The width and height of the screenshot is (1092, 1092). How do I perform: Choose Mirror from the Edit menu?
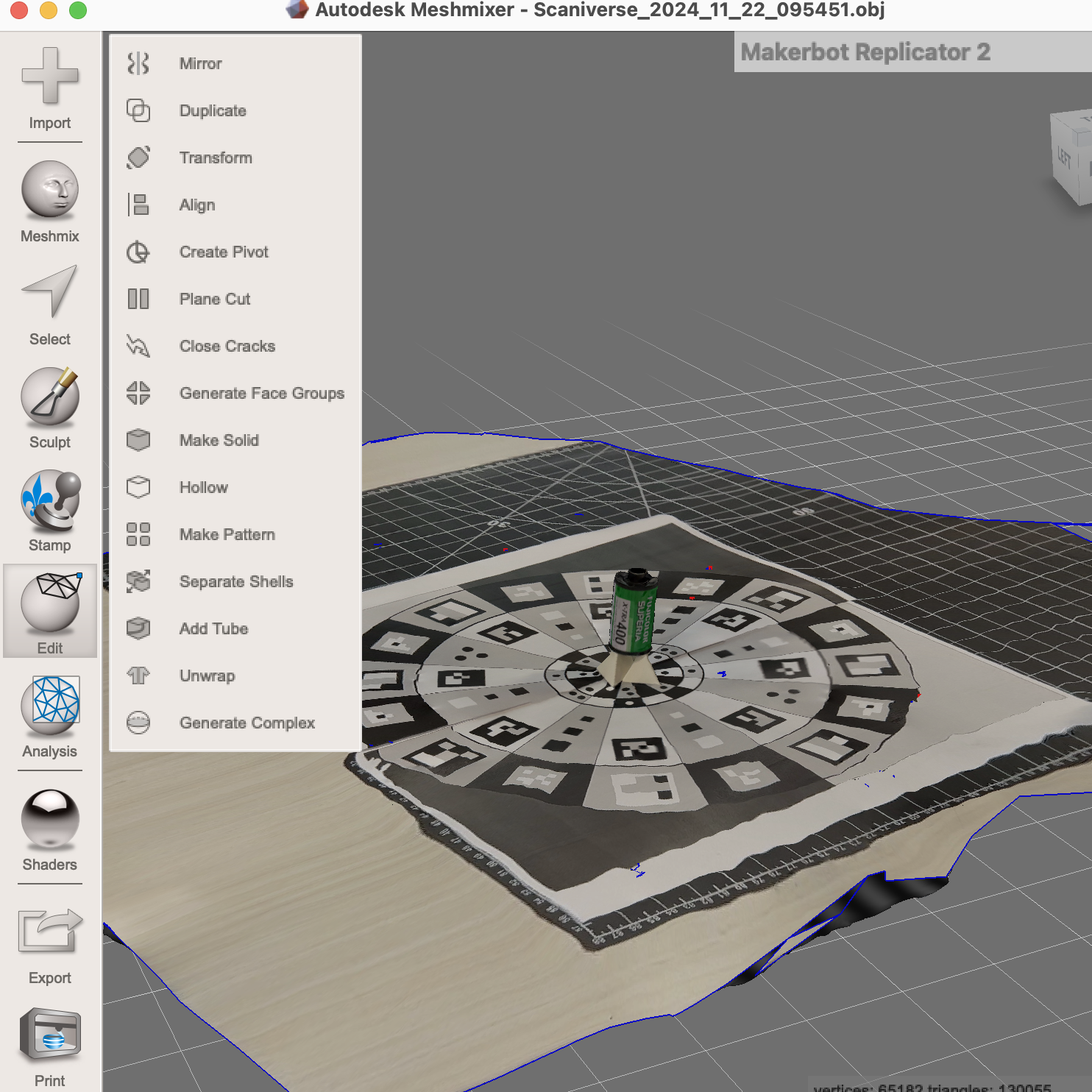coord(199,63)
